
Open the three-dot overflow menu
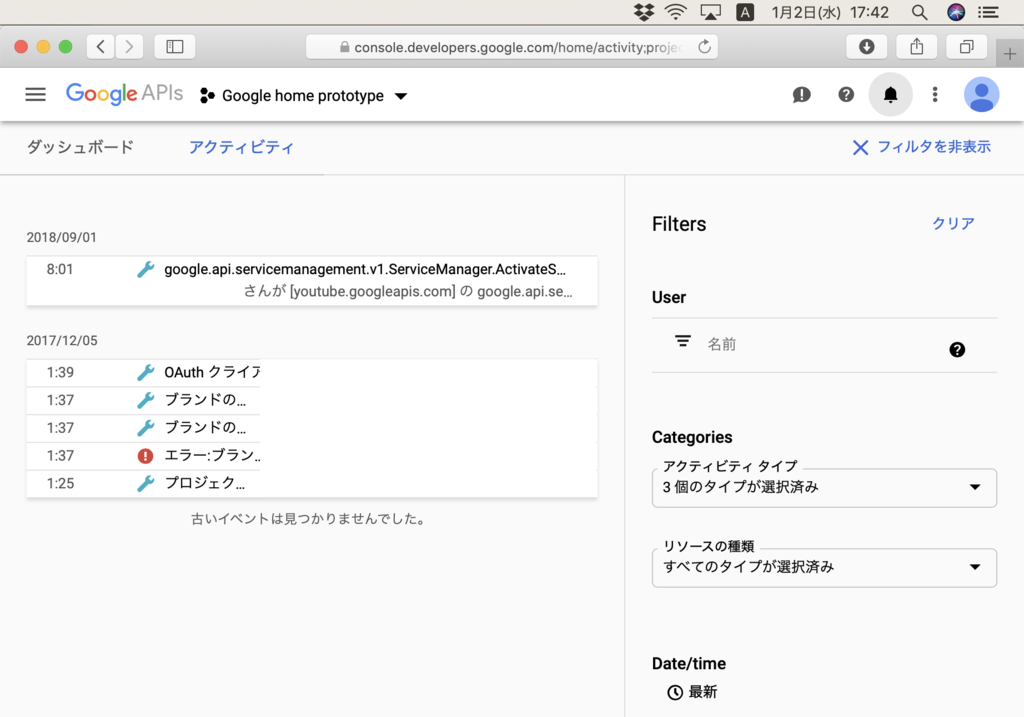point(934,94)
